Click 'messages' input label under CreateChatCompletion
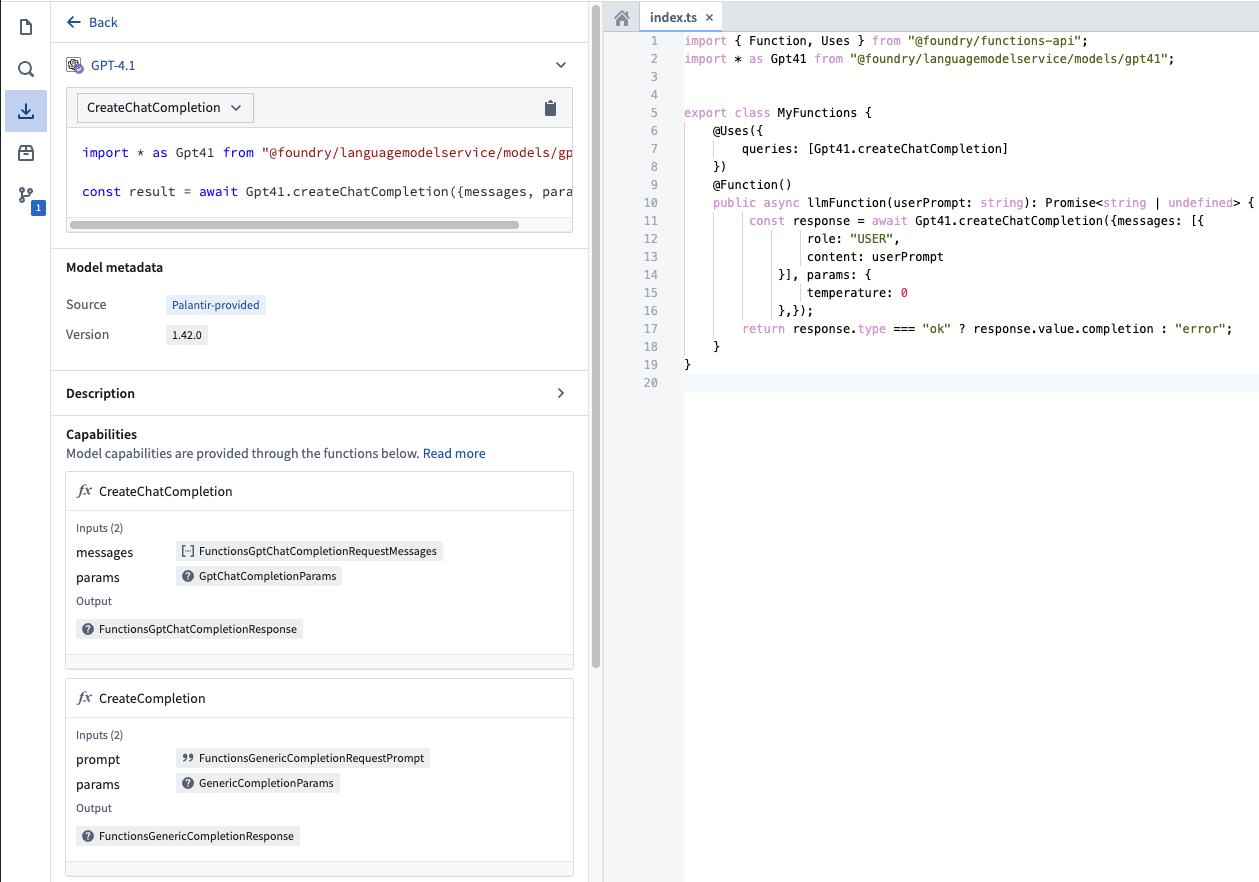This screenshot has height=882, width=1259. pos(104,552)
